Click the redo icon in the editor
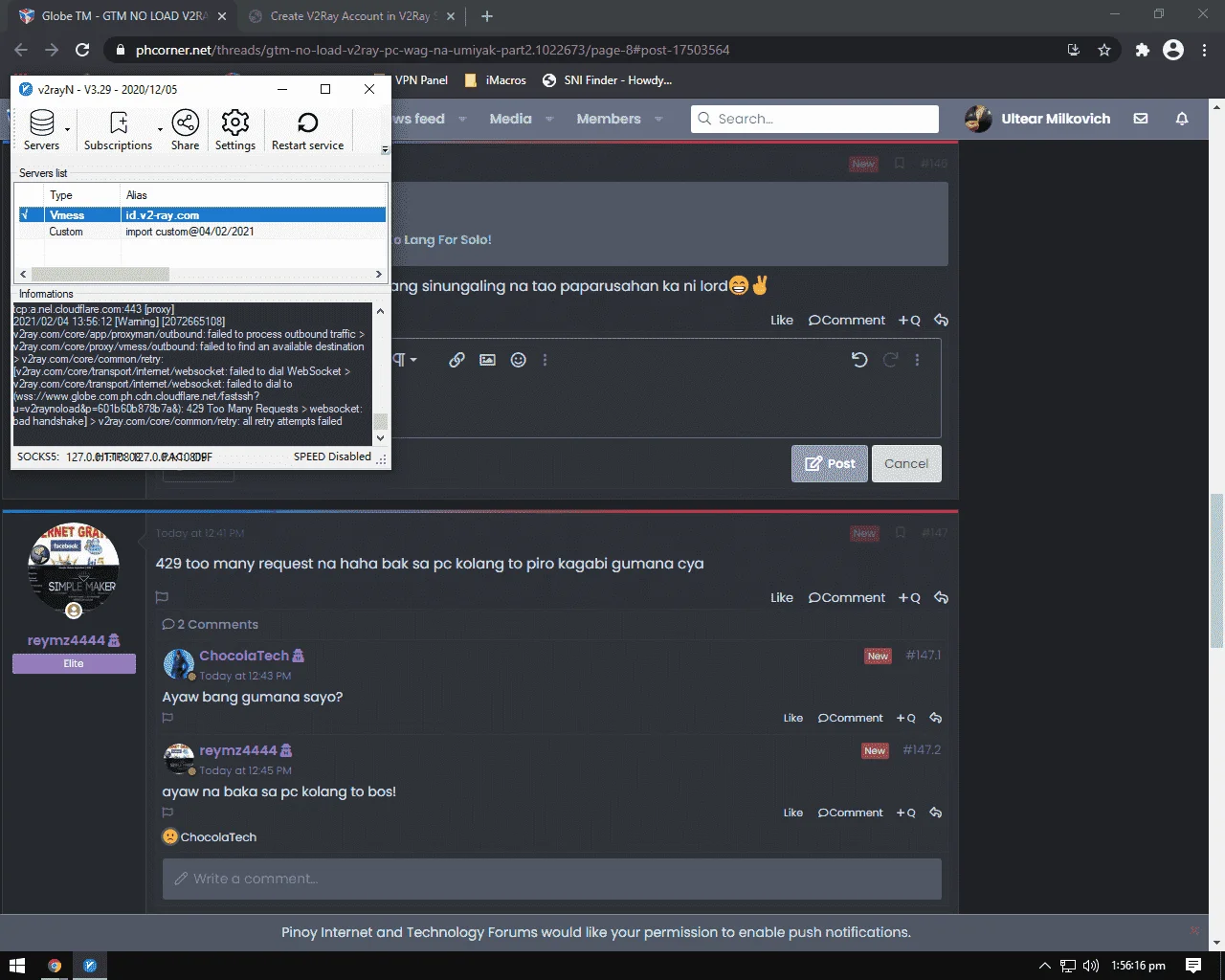Image resolution: width=1225 pixels, height=980 pixels. click(890, 360)
